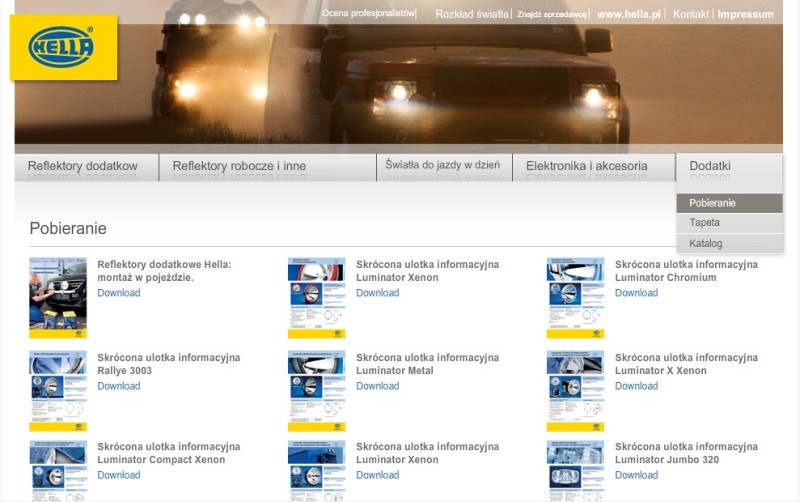Viewport: 800px width, 502px height.
Task: Visit www.hella.pl link
Action: coord(629,14)
